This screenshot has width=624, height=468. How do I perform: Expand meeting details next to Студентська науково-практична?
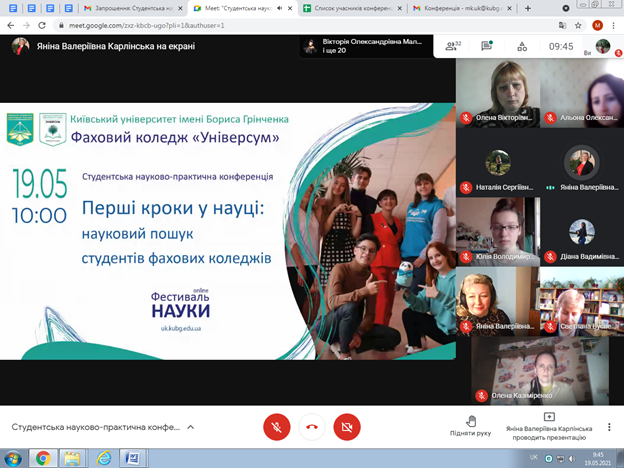coord(191,426)
